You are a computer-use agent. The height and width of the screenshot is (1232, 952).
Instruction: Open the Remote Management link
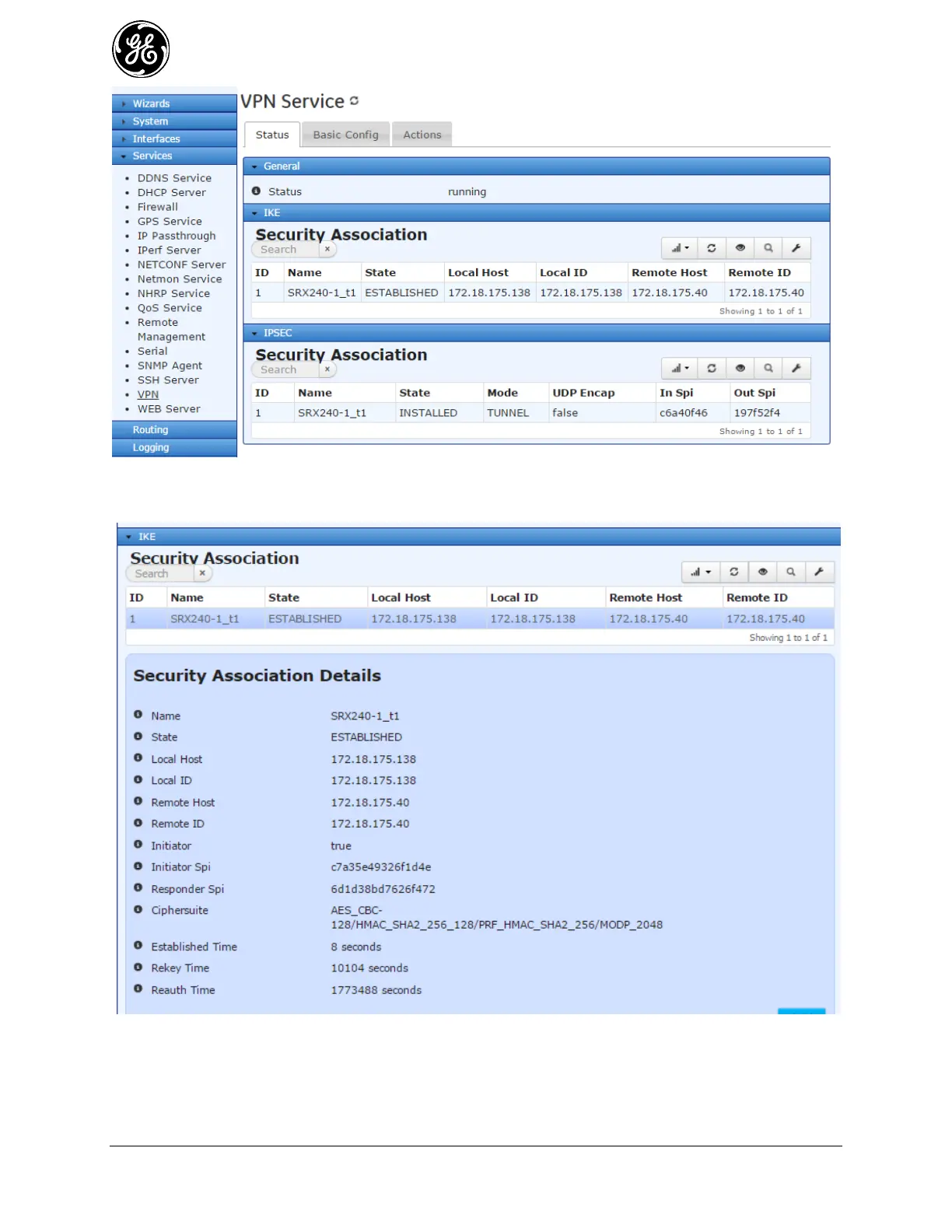tap(171, 330)
